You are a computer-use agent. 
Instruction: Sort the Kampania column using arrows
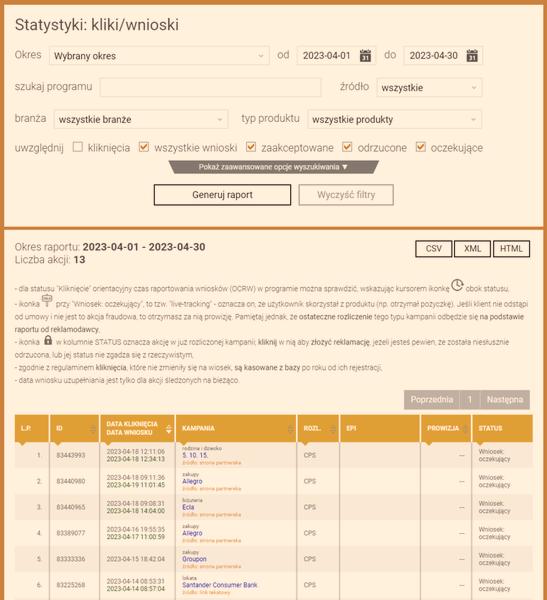tap(291, 429)
